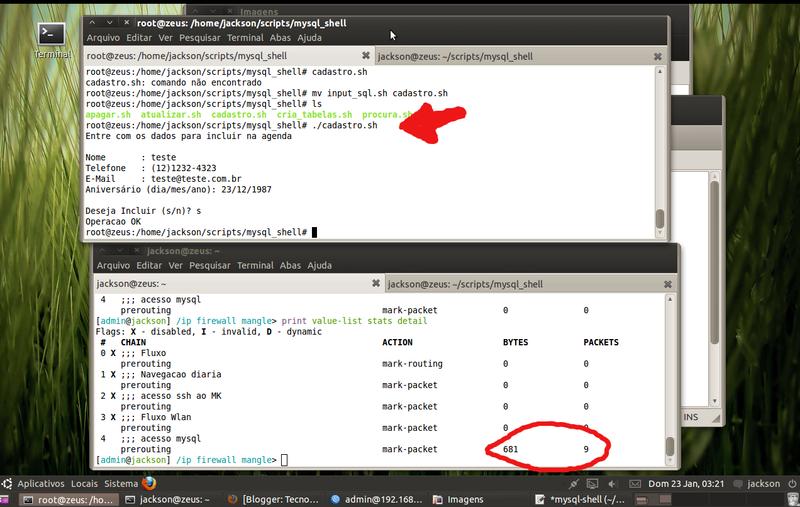Open the Pesquisar menu in top terminal

coord(200,38)
